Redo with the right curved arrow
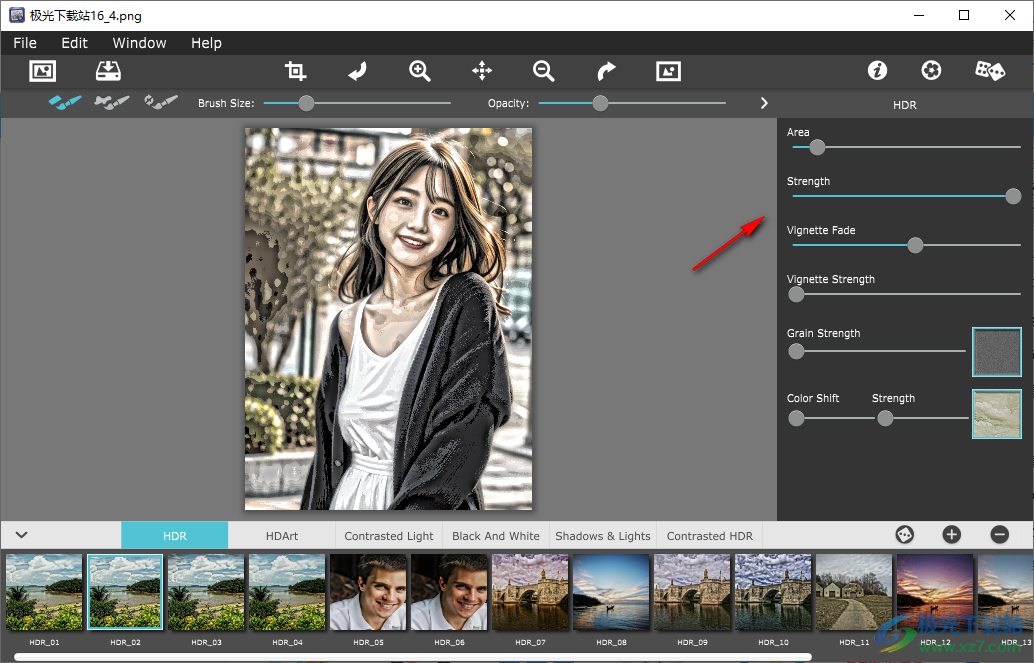This screenshot has height=663, width=1034. point(606,71)
